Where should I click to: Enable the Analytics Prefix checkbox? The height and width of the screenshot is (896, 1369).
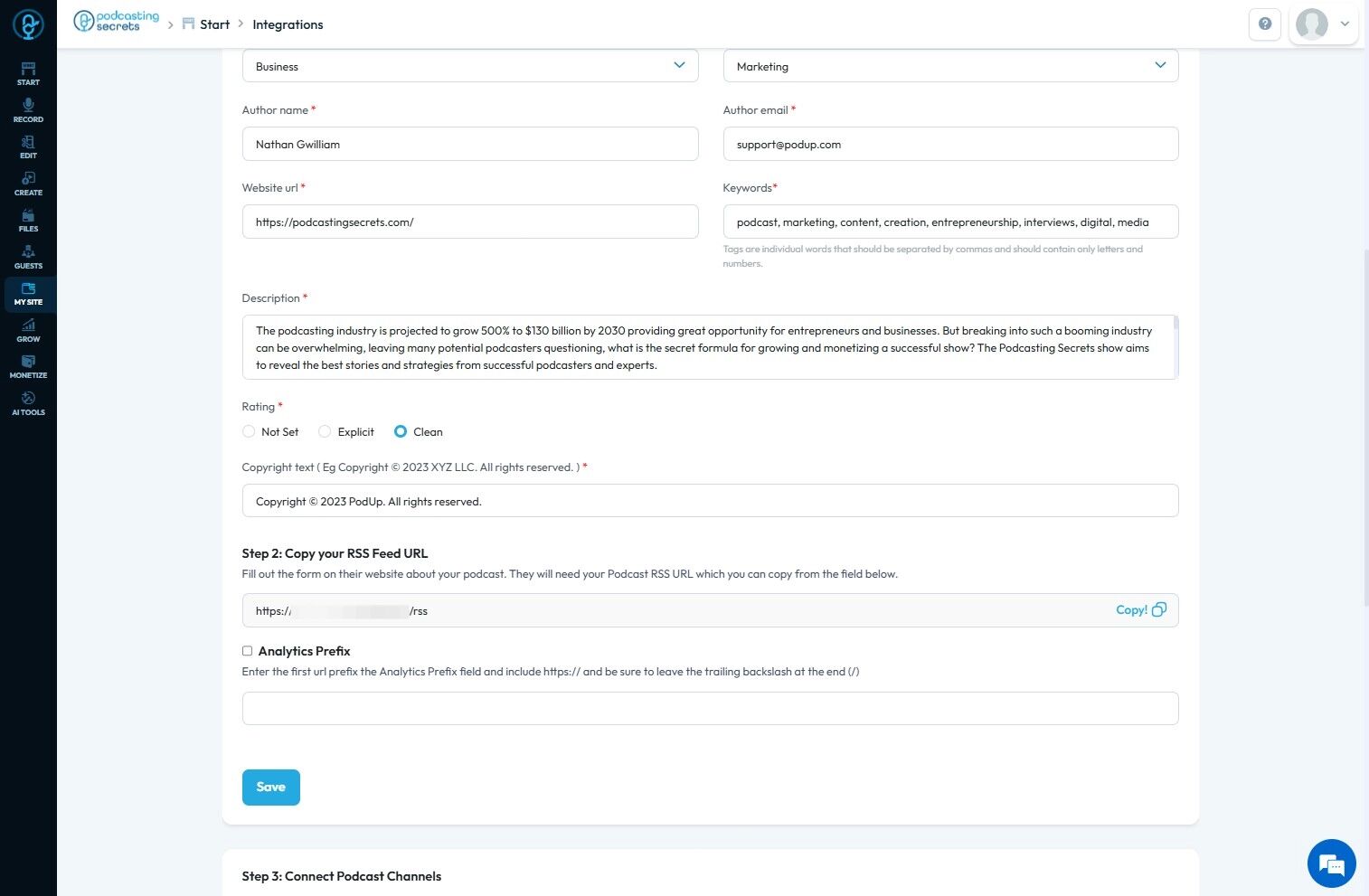(x=247, y=651)
